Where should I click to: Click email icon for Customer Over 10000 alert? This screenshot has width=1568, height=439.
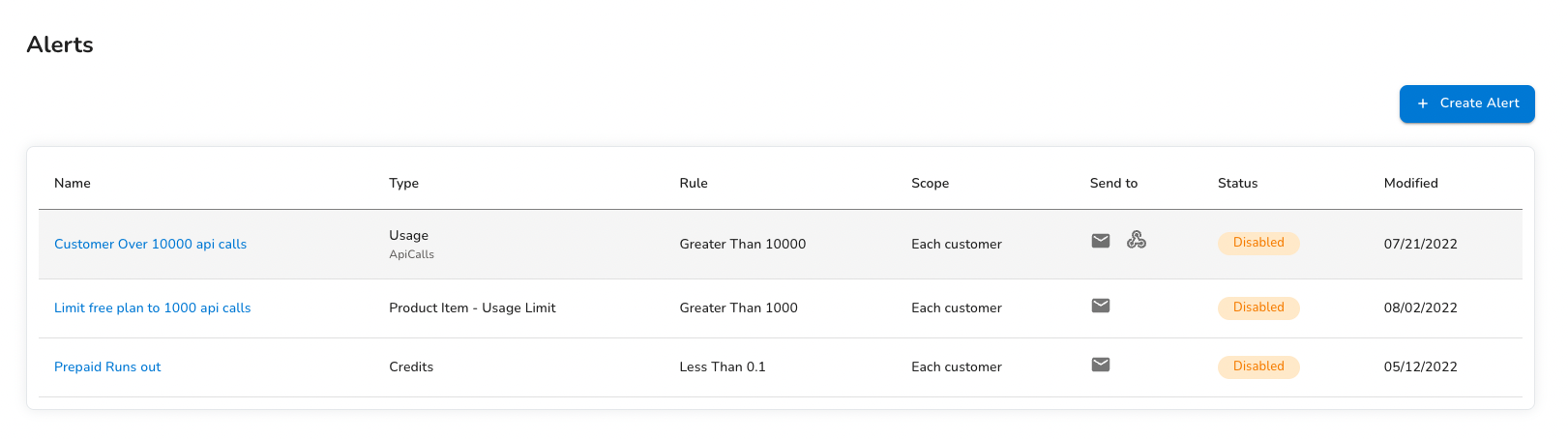pos(1101,241)
